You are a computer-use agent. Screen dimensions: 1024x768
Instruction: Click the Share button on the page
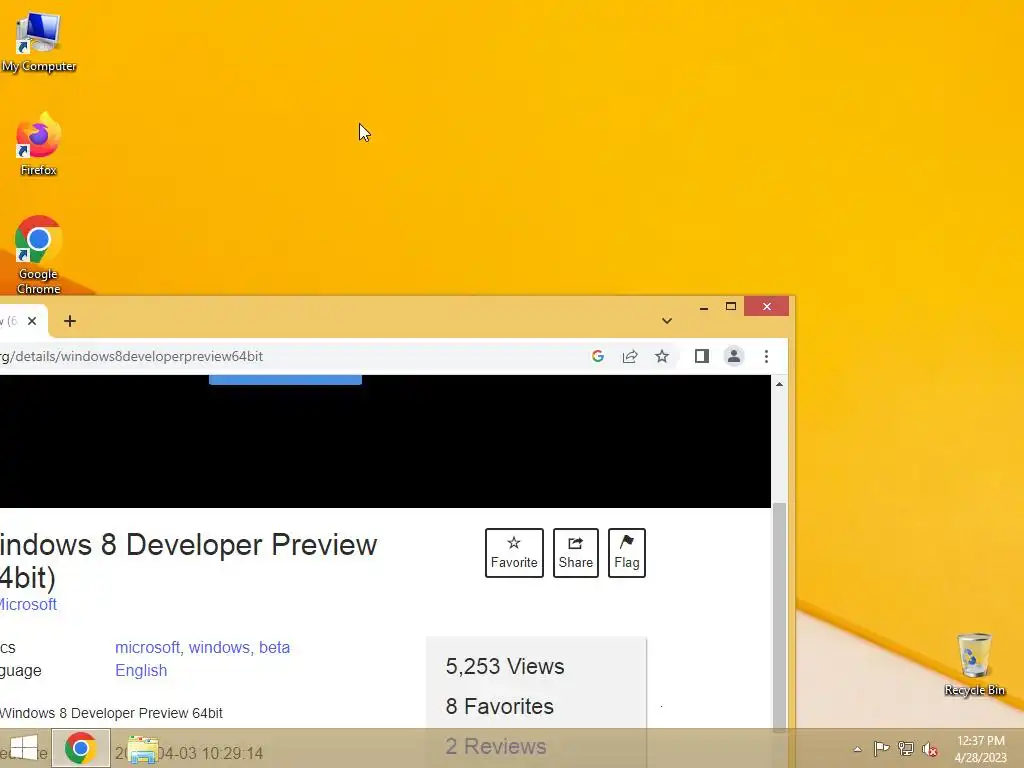(x=575, y=552)
